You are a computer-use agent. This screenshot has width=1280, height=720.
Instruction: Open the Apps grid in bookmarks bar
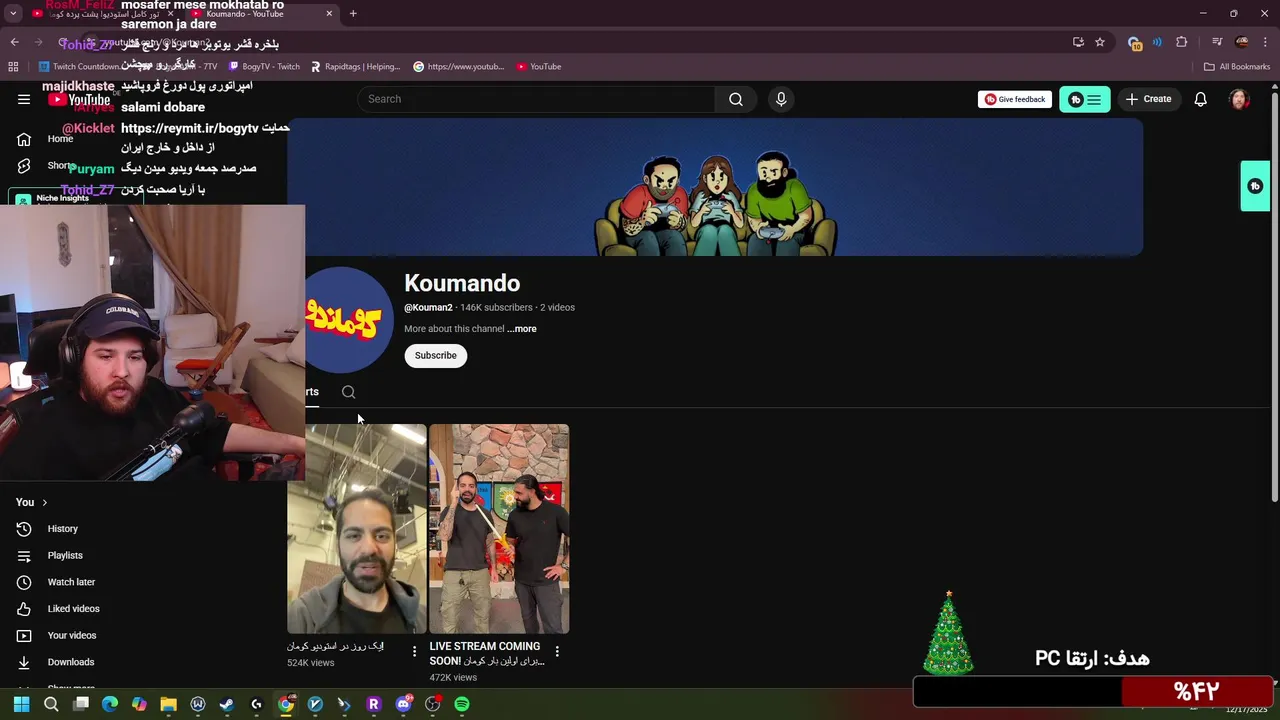13,67
